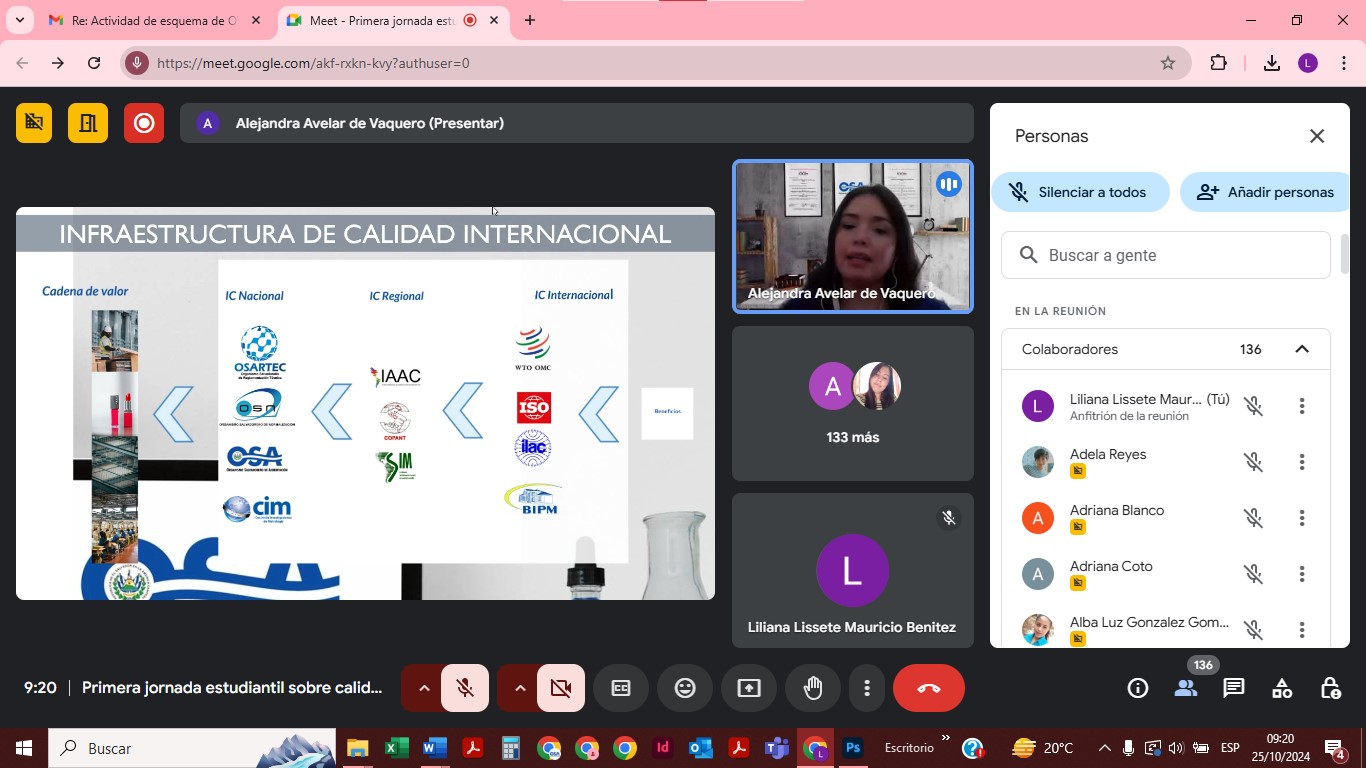Image resolution: width=1366 pixels, height=768 pixels.
Task: Open host controls lock icon
Action: pyautogui.click(x=1330, y=688)
